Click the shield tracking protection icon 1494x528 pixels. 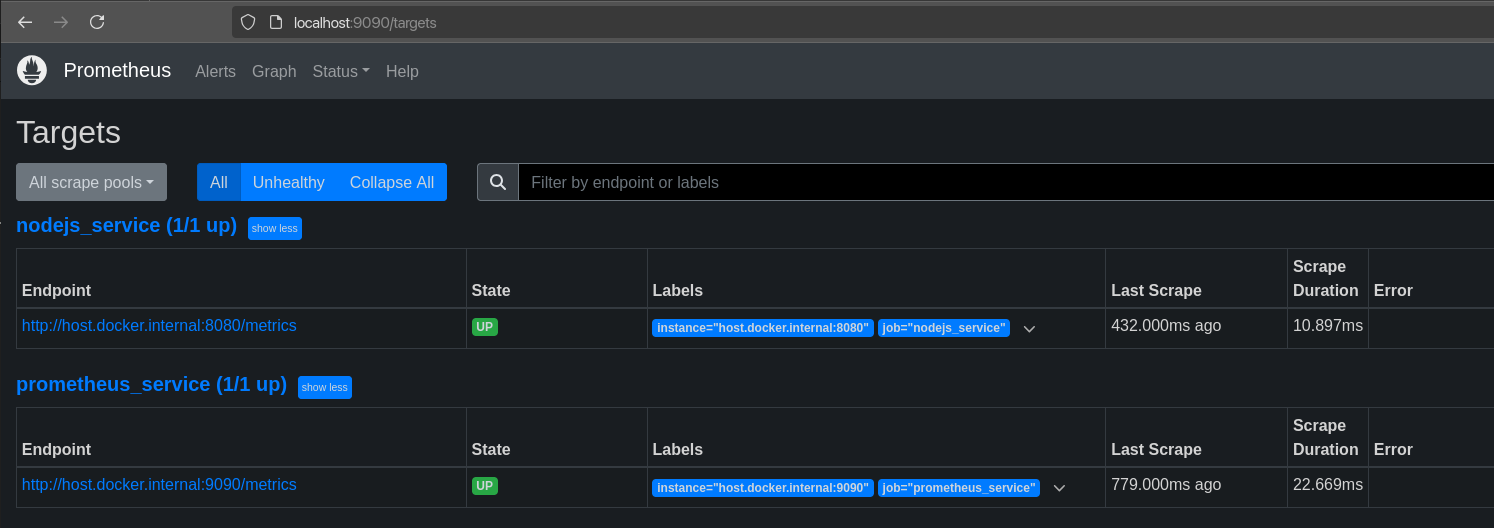pyautogui.click(x=248, y=22)
